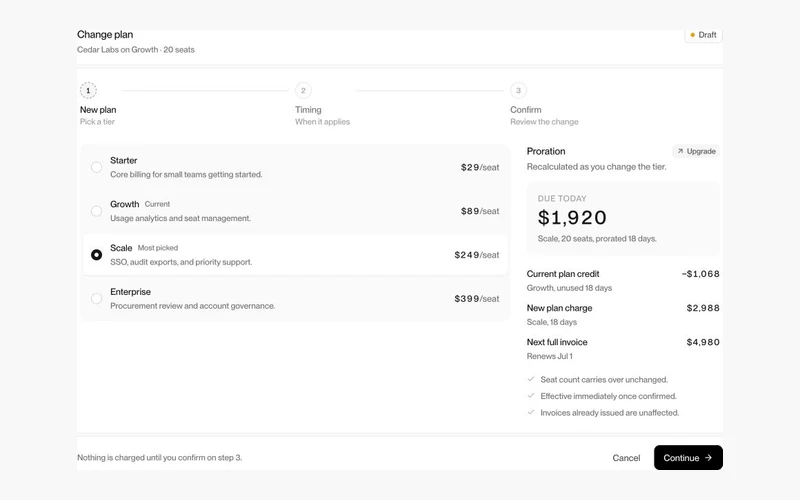Go to step 2 circle in stepper
The image size is (800, 500).
coord(303,90)
